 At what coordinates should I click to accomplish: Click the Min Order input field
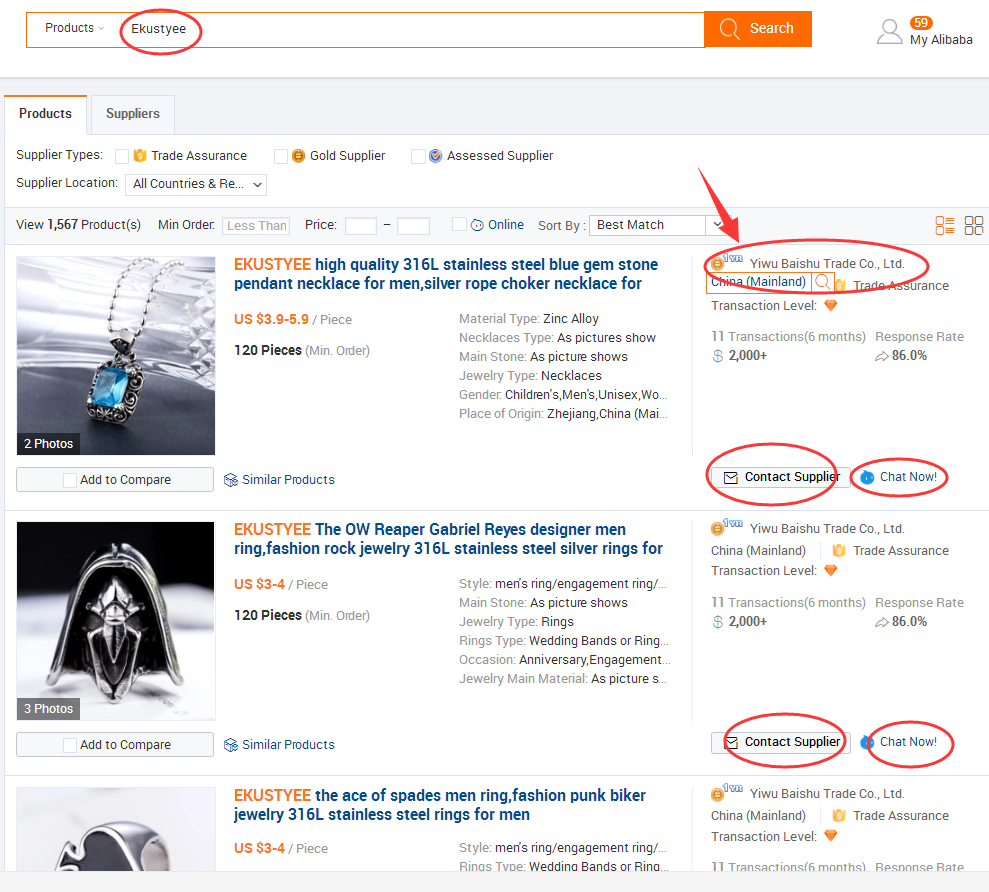(256, 226)
